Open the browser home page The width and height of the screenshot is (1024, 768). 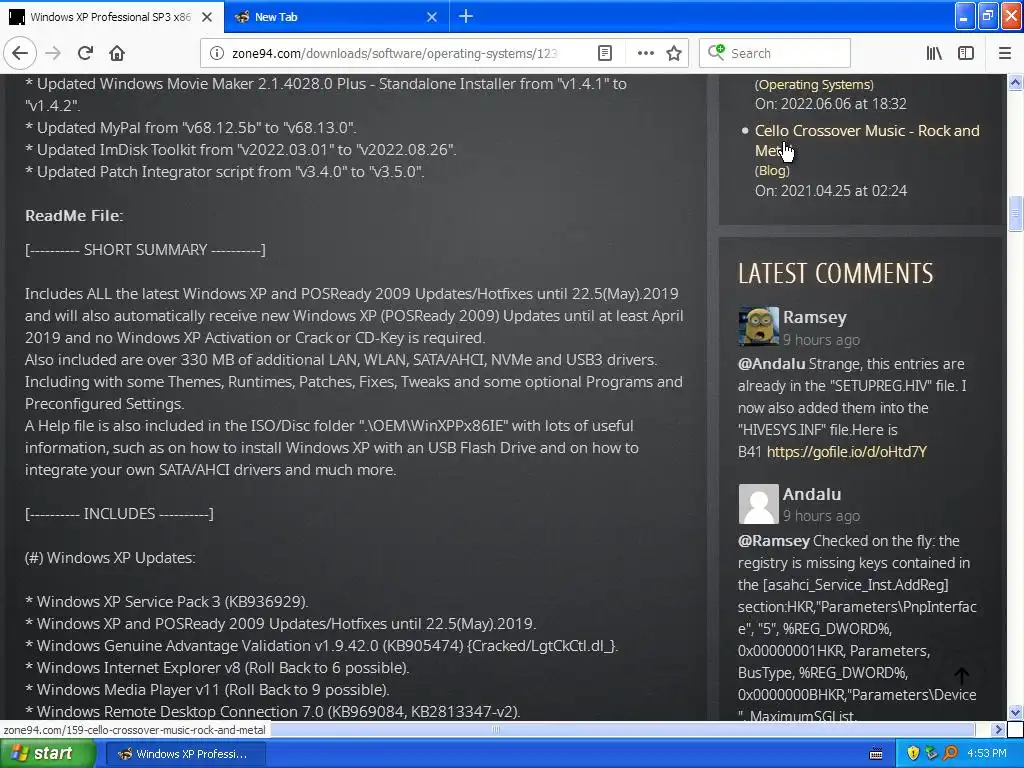(117, 53)
